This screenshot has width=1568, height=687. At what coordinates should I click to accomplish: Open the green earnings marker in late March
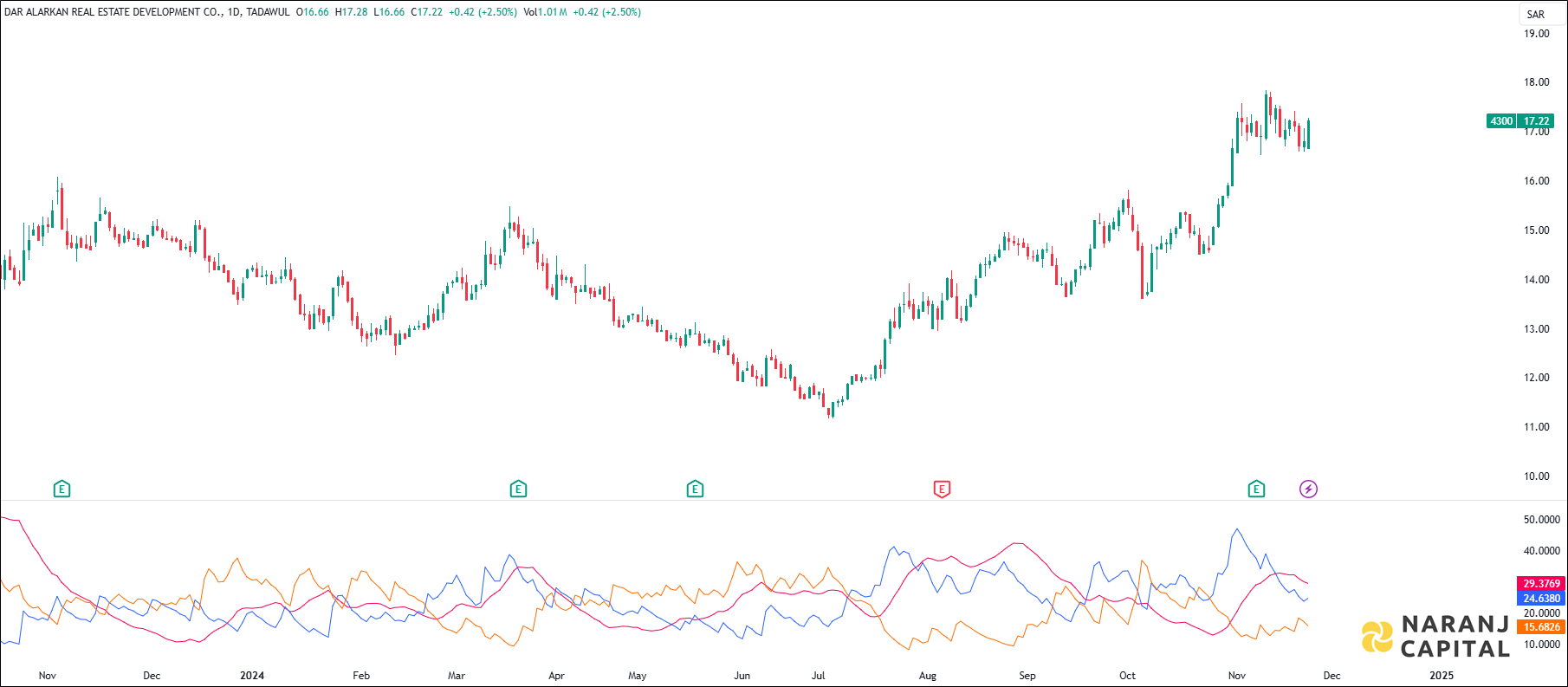point(518,489)
